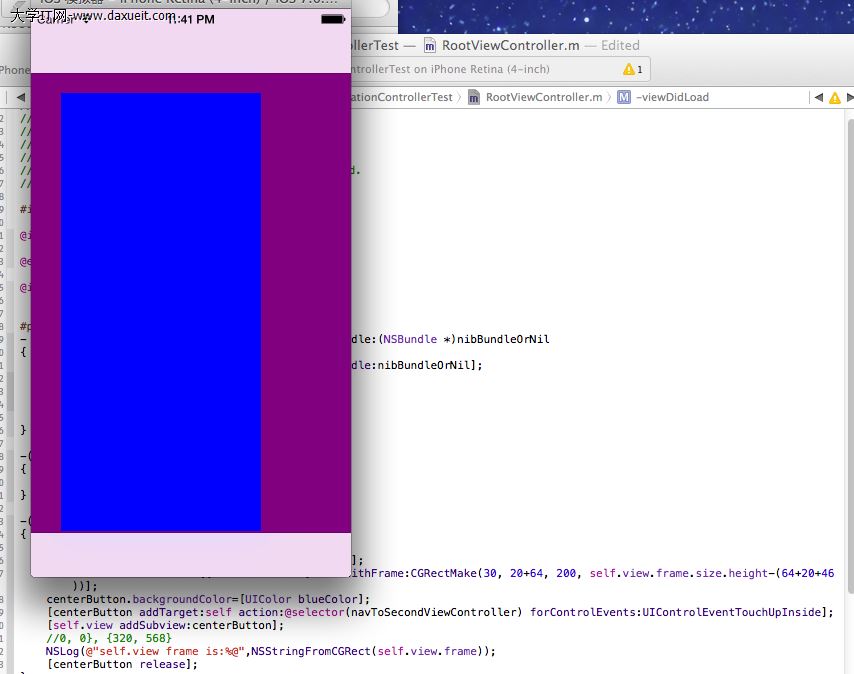This screenshot has height=674, width=854.
Task: Click the NSLog self.view frame code line
Action: tap(270, 651)
